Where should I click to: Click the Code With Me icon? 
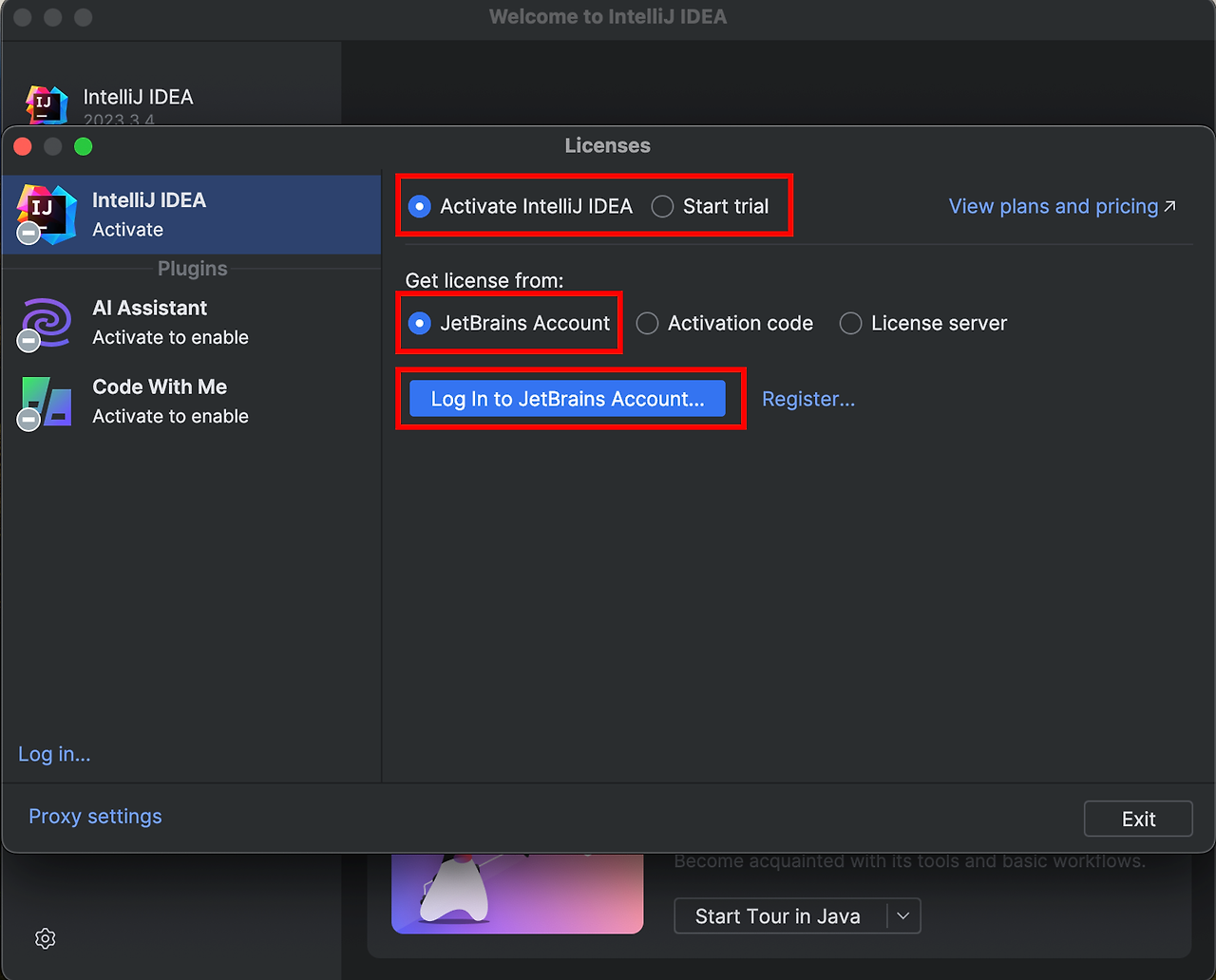click(46, 402)
